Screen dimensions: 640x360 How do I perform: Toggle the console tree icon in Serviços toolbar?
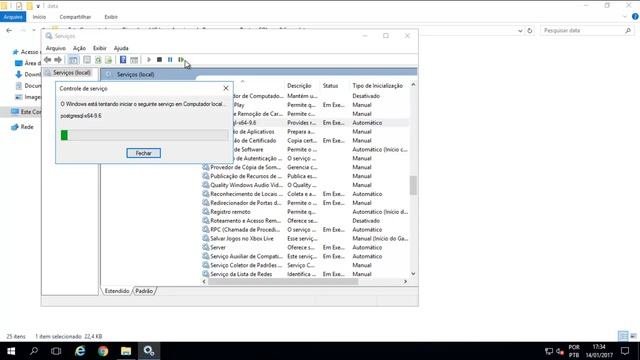tap(73, 60)
